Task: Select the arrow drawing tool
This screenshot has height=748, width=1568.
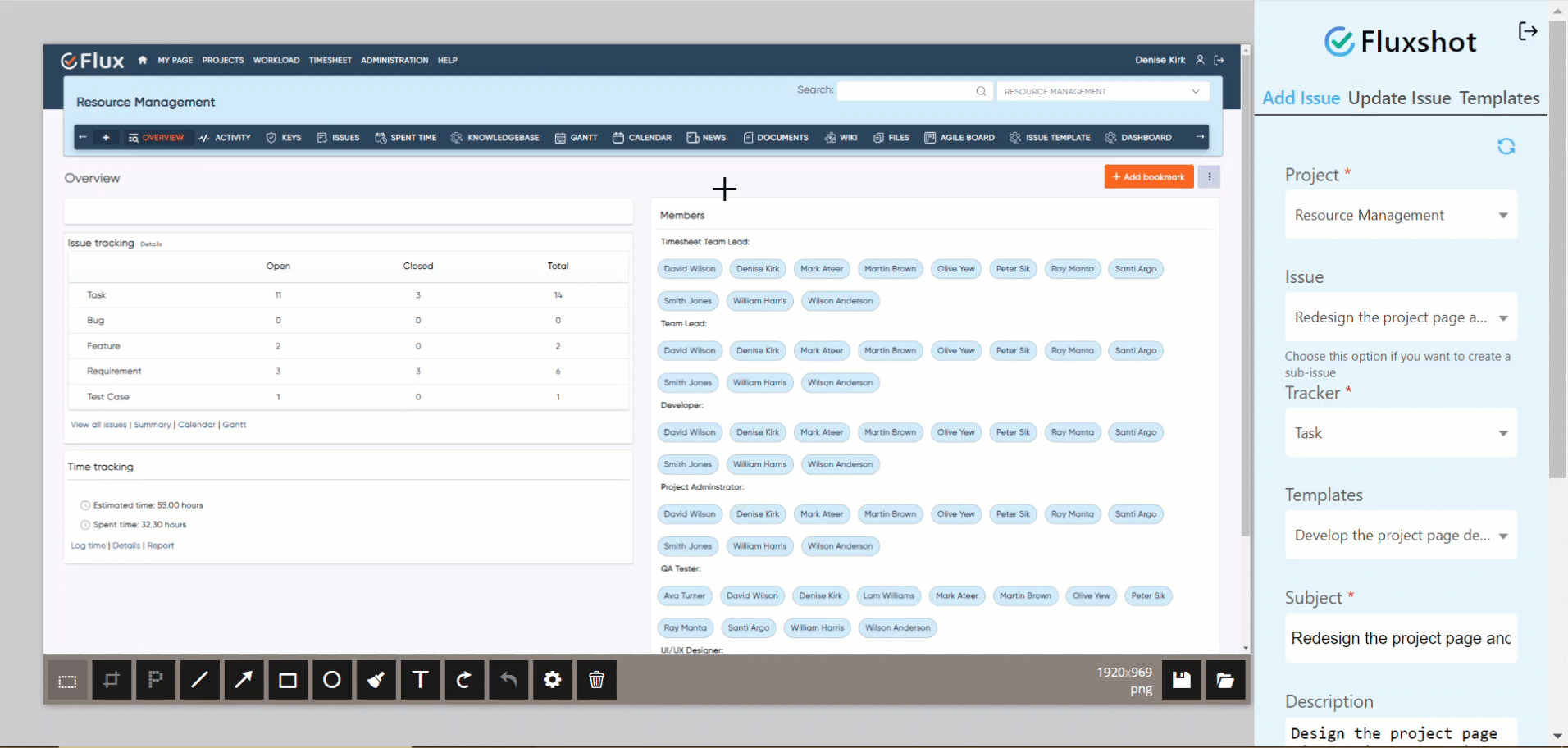Action: click(x=244, y=680)
